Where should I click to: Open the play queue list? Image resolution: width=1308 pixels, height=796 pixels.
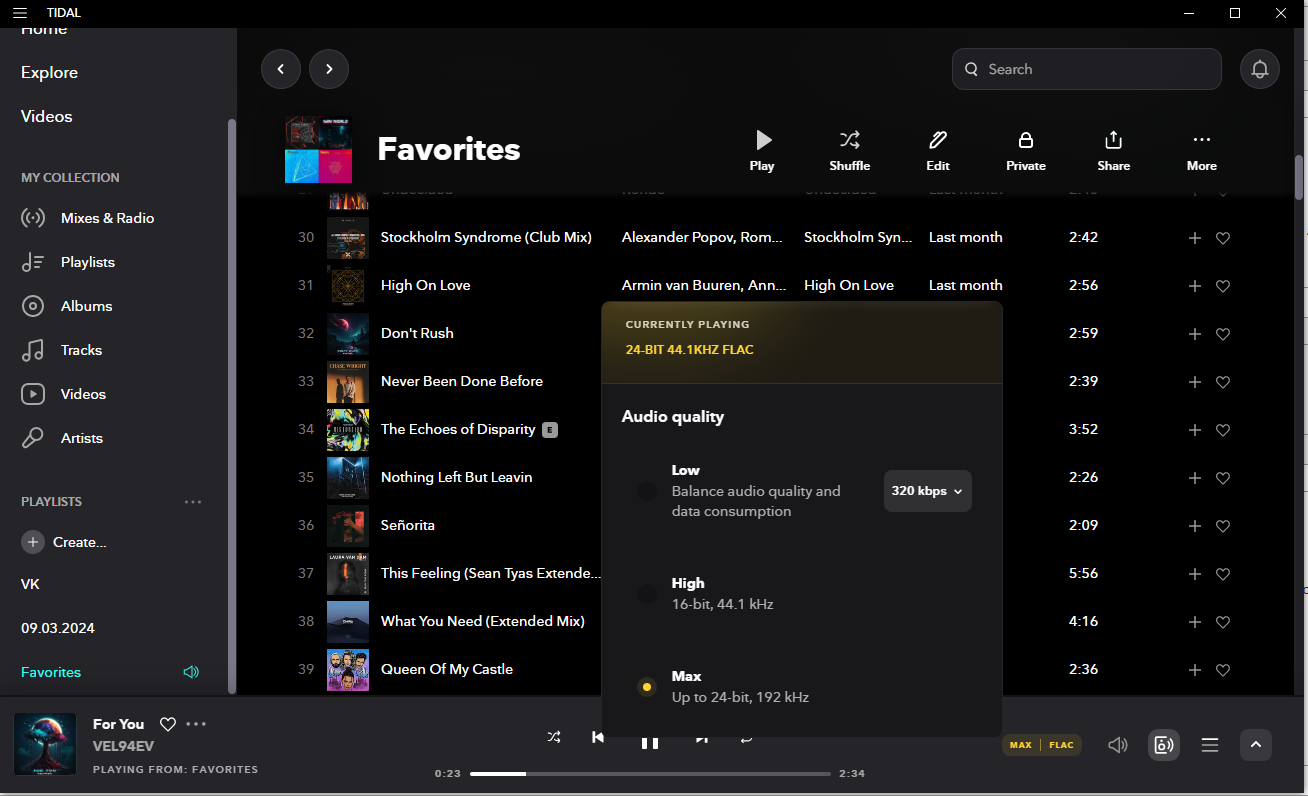coord(1210,745)
